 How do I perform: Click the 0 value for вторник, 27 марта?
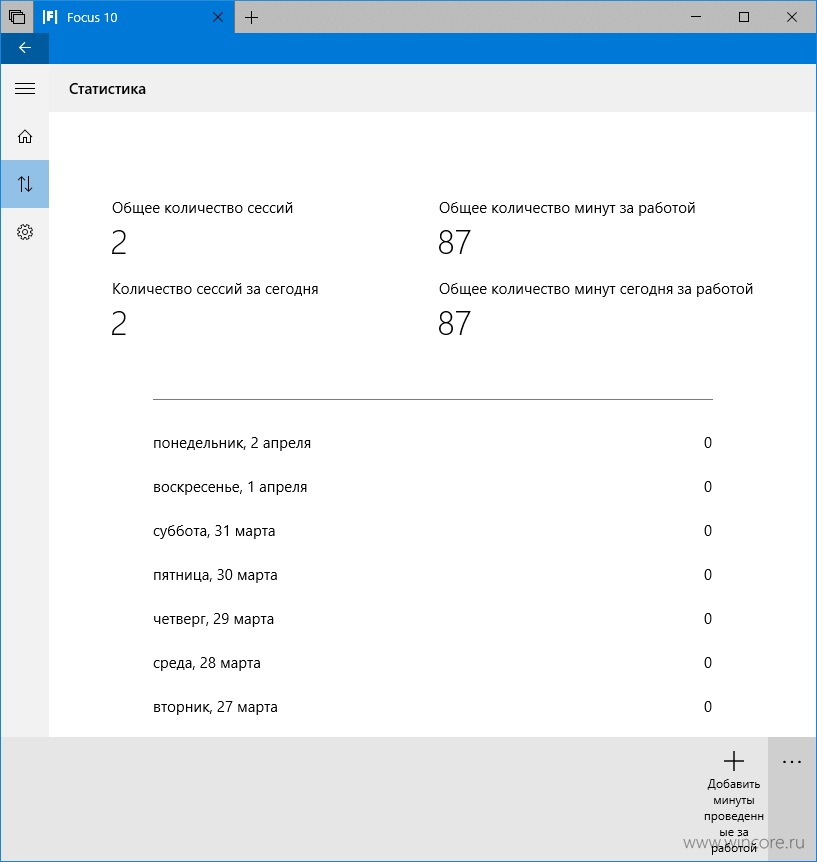(x=708, y=707)
